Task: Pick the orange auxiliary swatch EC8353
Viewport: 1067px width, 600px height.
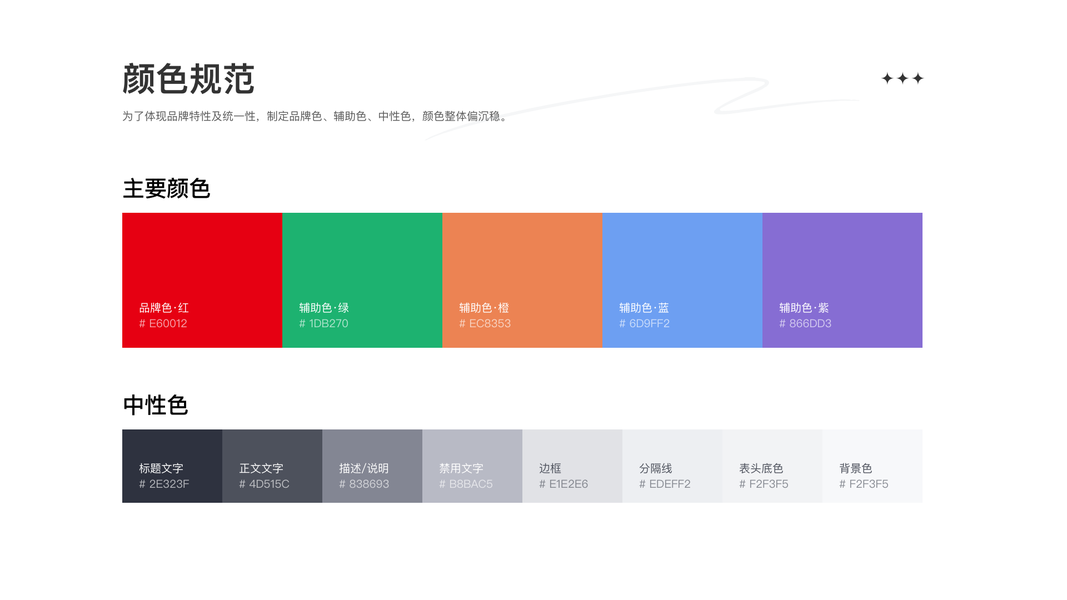Action: click(x=522, y=280)
